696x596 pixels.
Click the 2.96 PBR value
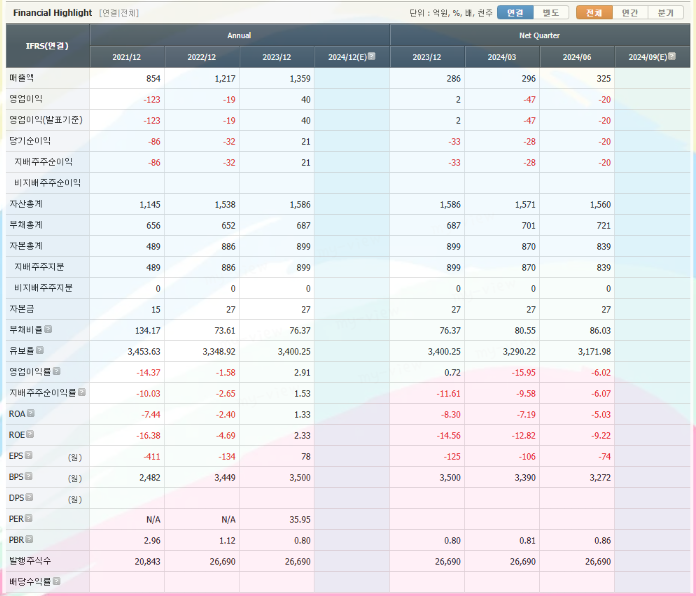pyautogui.click(x=152, y=540)
